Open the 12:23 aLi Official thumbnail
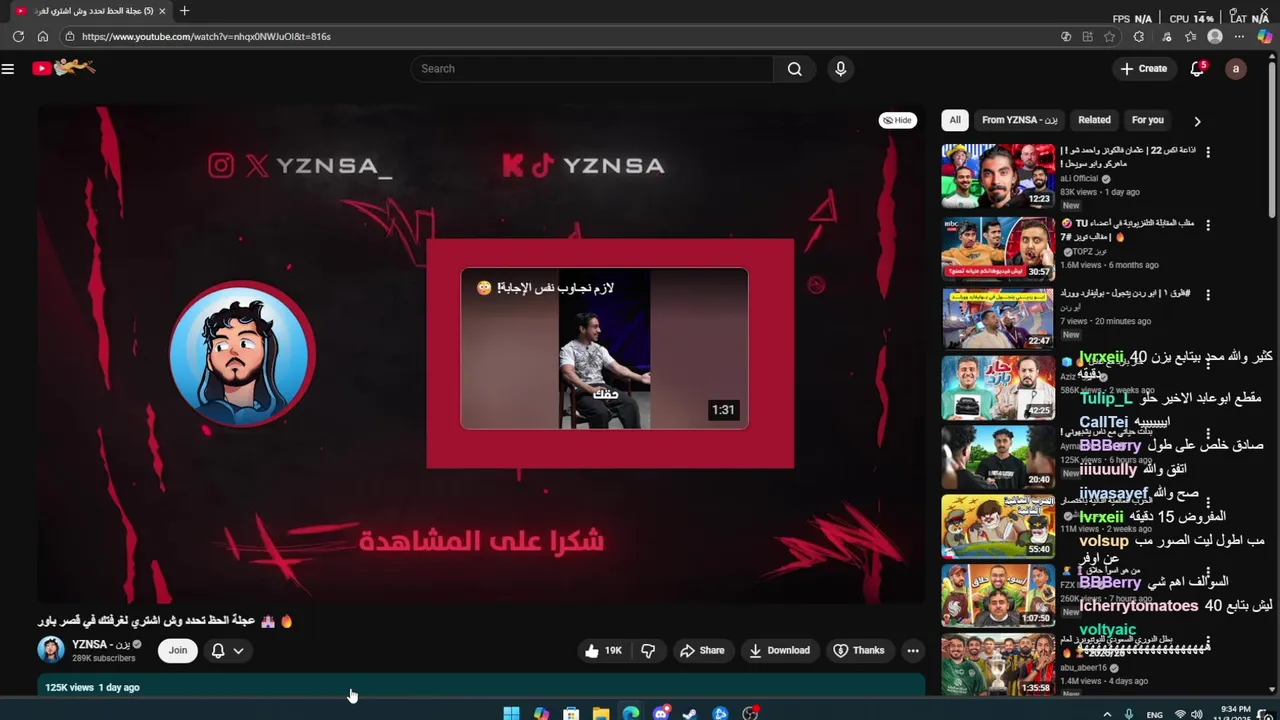This screenshot has height=720, width=1280. click(x=998, y=176)
